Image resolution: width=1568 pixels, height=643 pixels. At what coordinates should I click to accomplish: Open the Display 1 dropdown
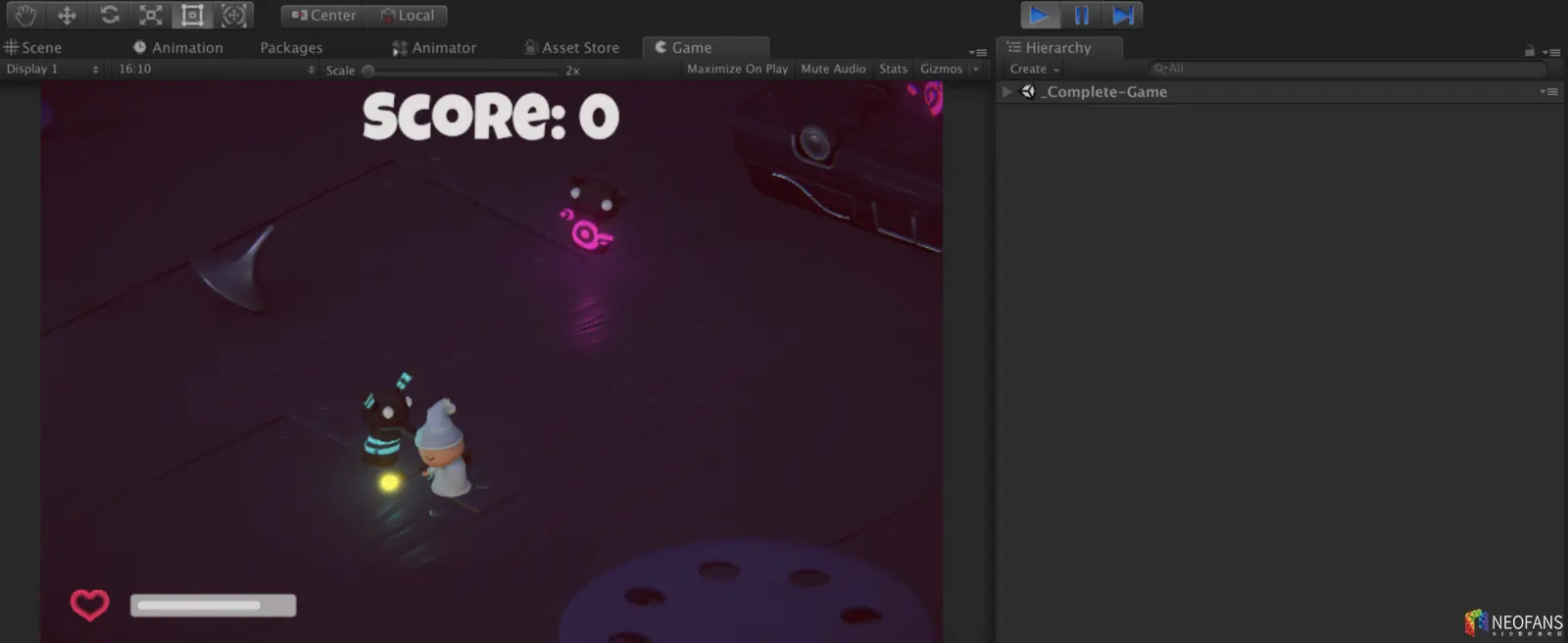pos(52,70)
